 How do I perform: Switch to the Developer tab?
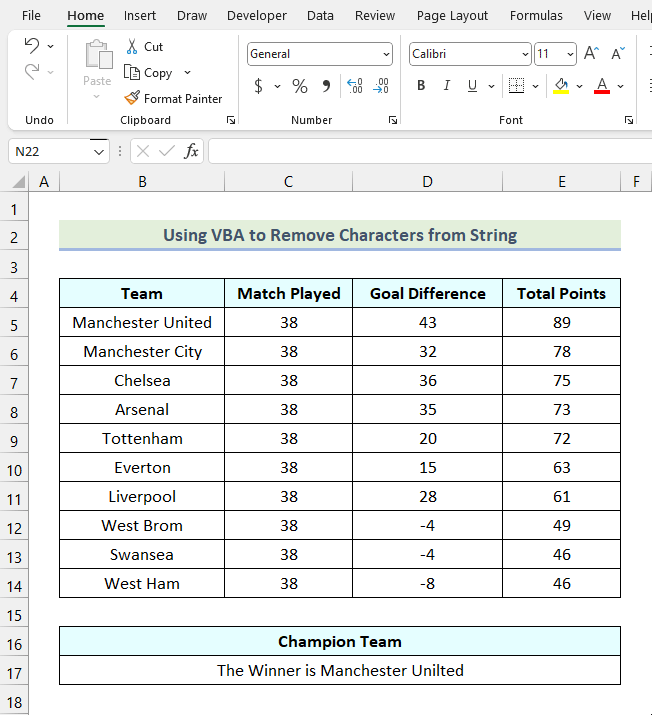pos(257,16)
